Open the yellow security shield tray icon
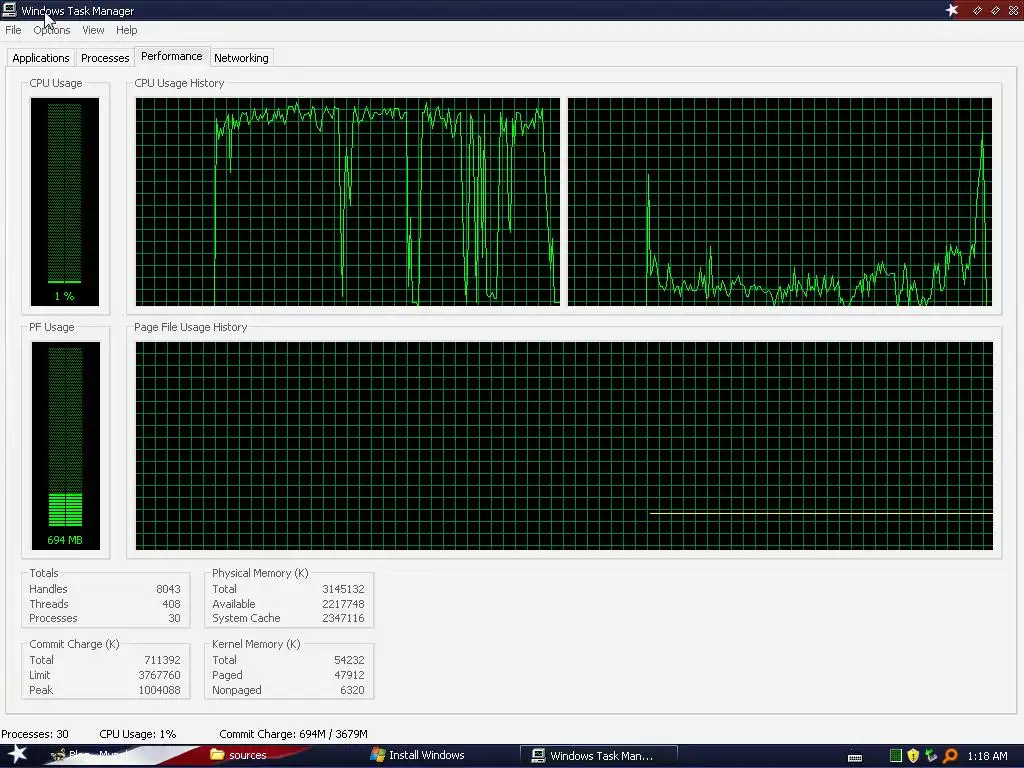 point(913,756)
